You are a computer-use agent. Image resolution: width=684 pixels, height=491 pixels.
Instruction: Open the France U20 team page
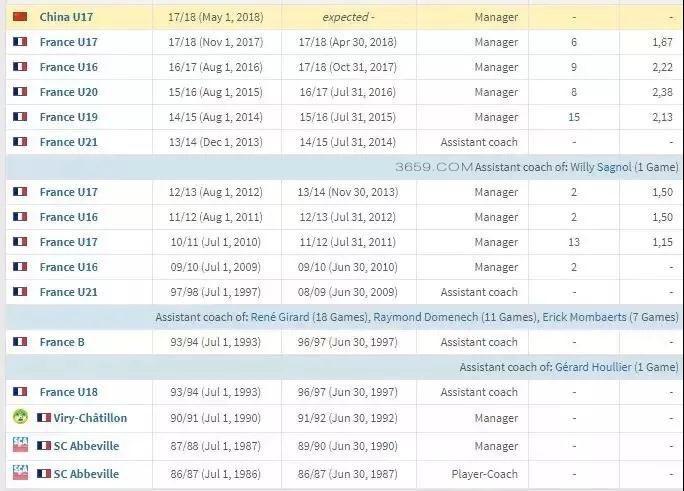(69, 92)
